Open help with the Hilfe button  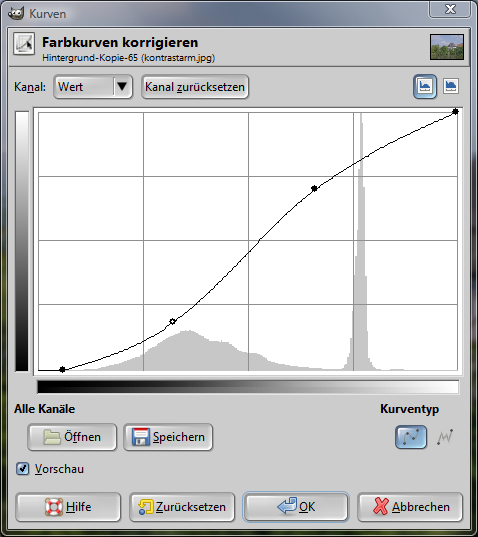[x=68, y=507]
